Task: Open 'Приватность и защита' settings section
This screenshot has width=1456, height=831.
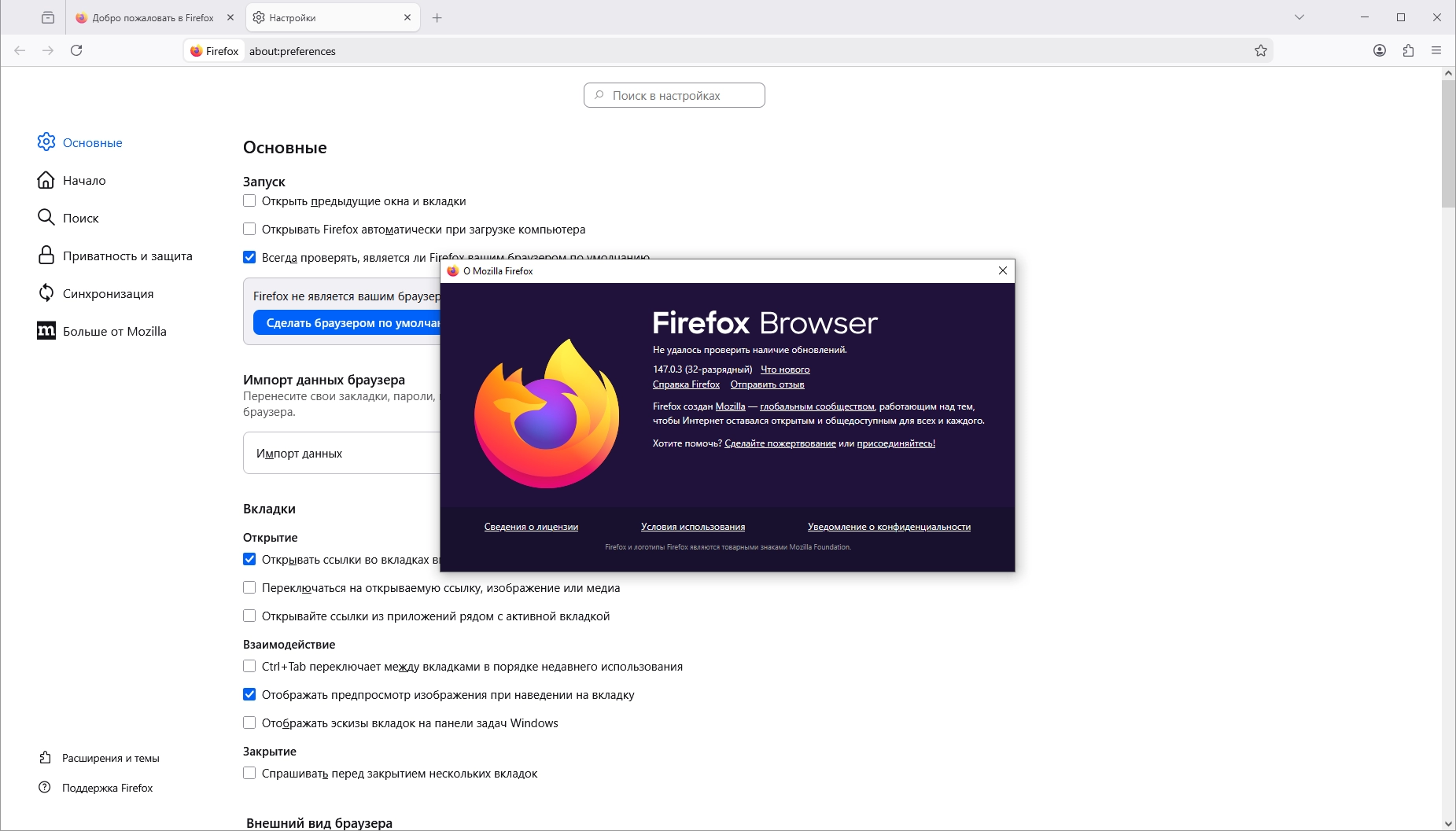Action: [x=127, y=256]
